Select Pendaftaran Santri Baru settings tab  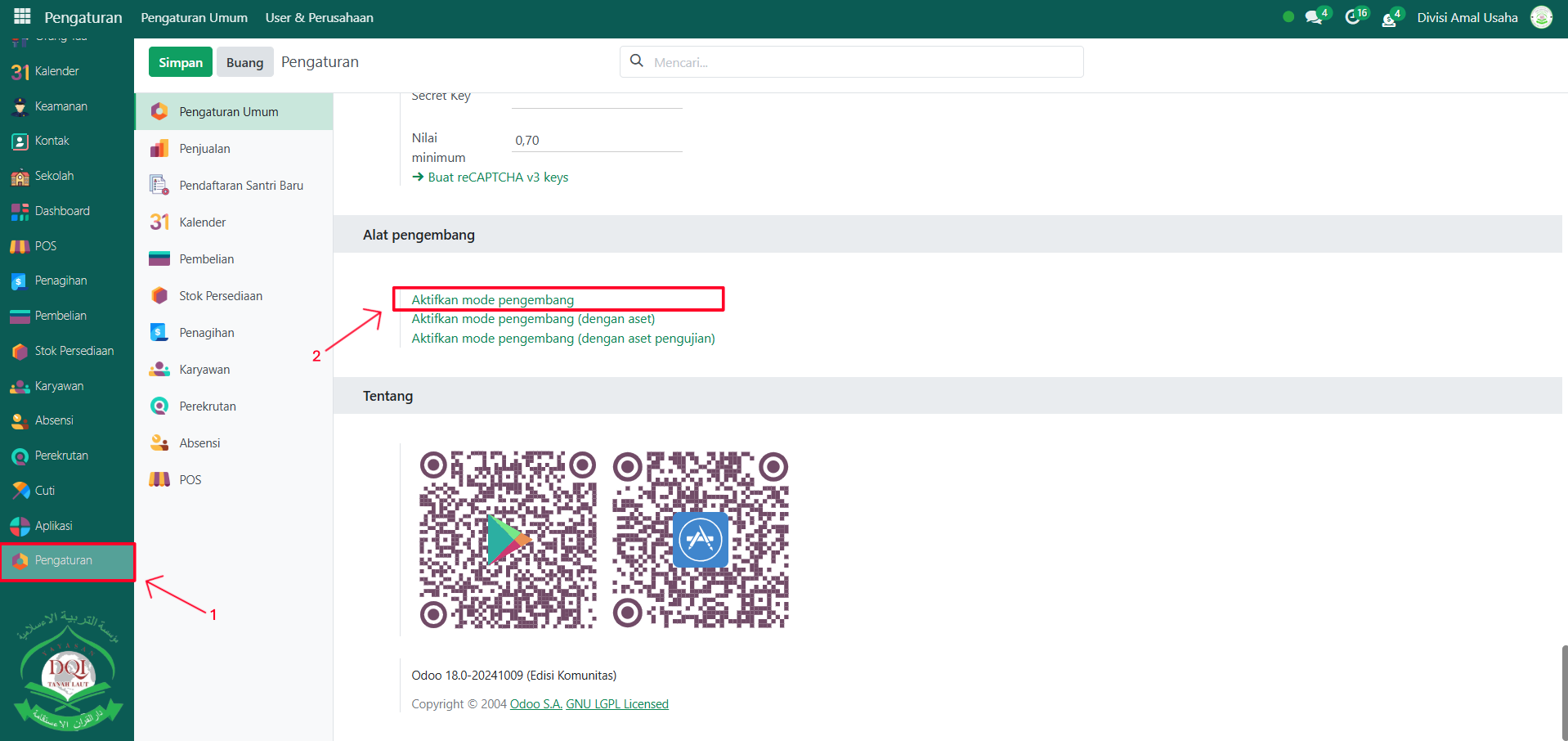(x=240, y=186)
